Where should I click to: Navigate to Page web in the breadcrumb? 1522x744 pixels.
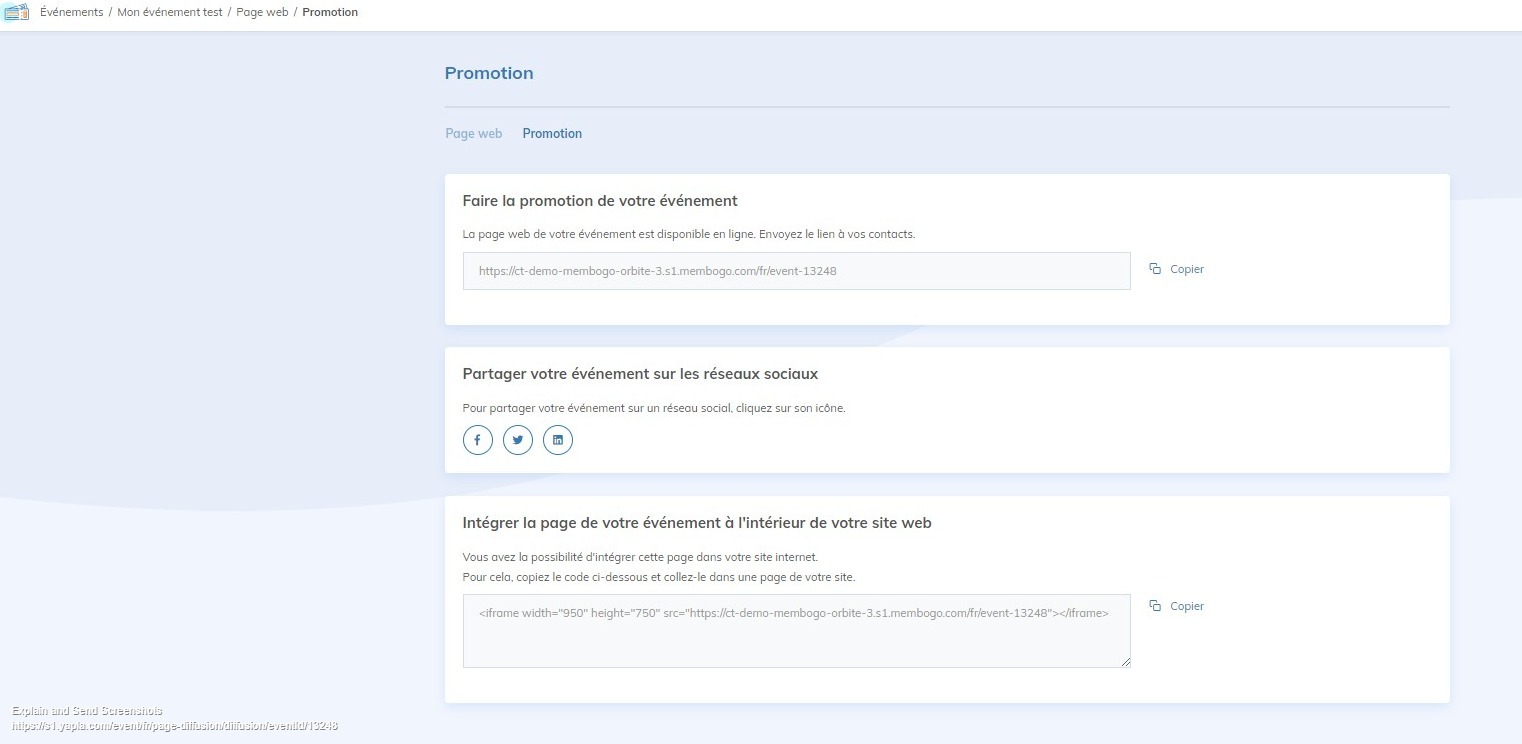[262, 13]
